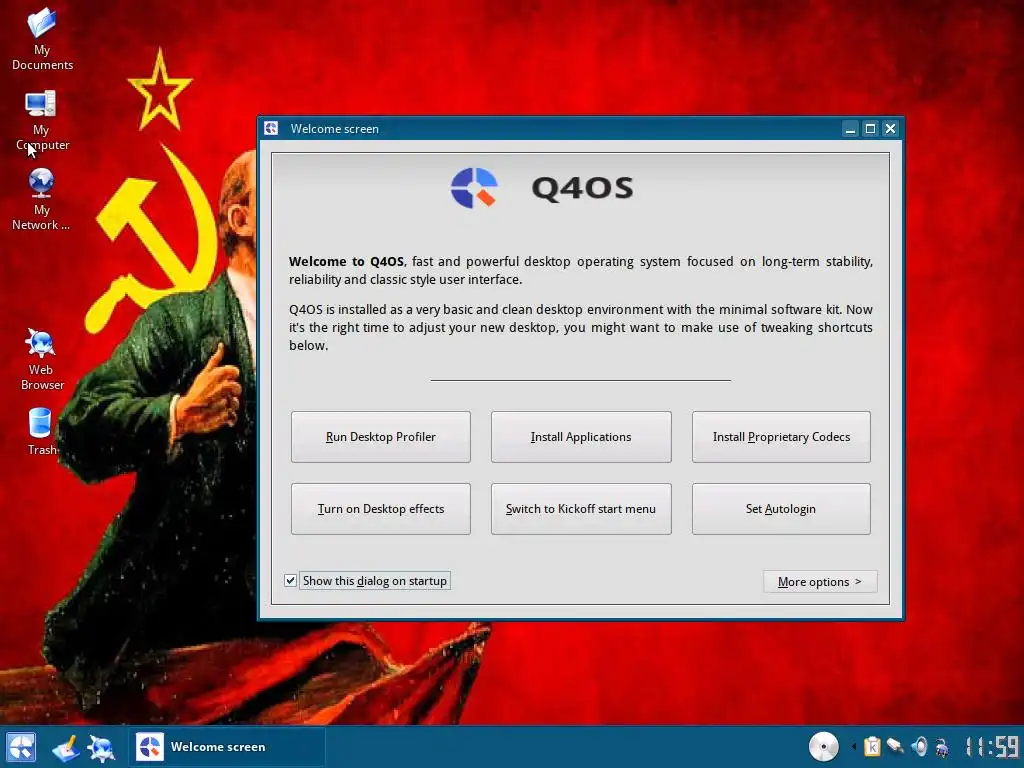The height and width of the screenshot is (768, 1024).
Task: Maximize the Welcome screen window
Action: coord(871,129)
